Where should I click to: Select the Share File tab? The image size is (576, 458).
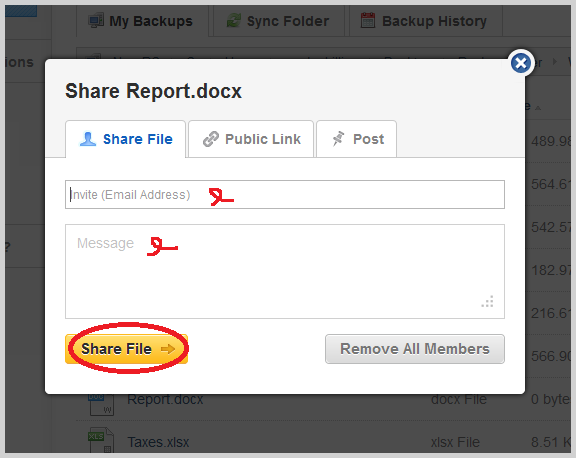[x=126, y=139]
